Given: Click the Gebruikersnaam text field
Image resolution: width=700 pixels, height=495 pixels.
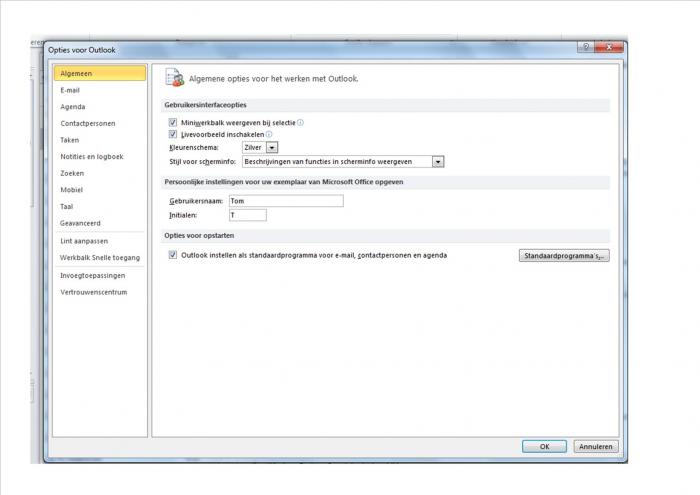Looking at the screenshot, I should [x=286, y=201].
